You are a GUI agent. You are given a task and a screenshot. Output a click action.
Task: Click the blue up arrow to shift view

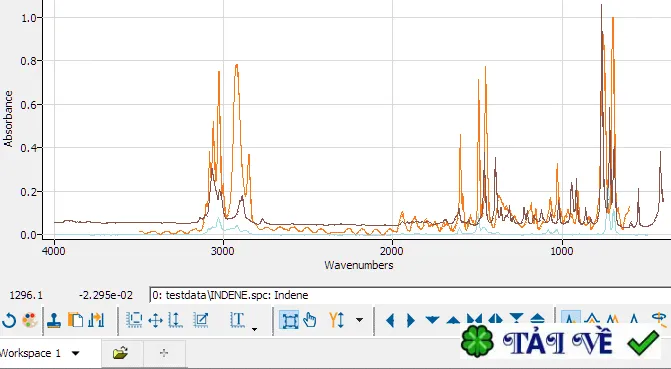tap(453, 320)
